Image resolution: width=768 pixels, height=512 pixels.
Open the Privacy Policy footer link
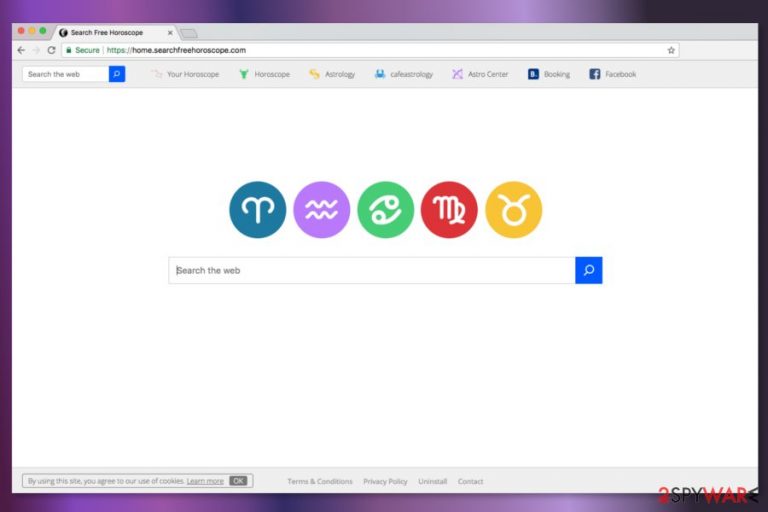(385, 482)
